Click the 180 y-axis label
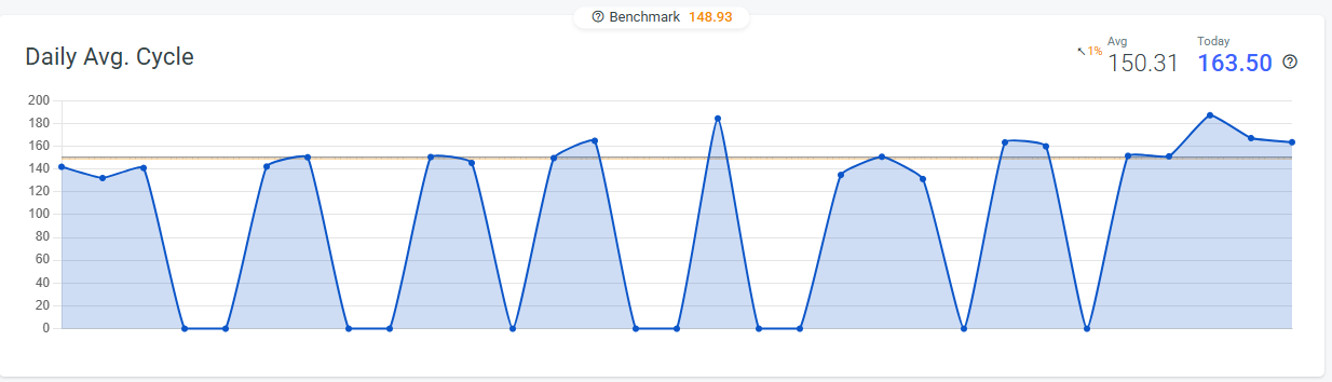Screen dimensions: 1332x382 click(40, 123)
